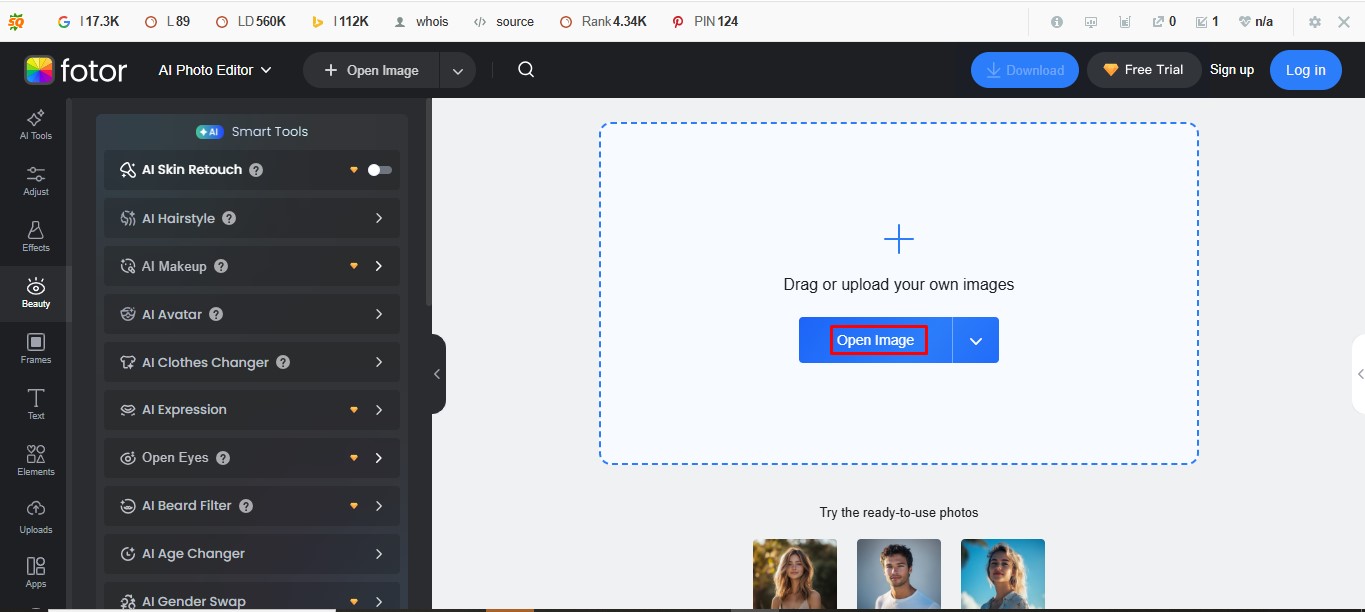Click the Fotor logo
The image size is (1365, 612).
click(76, 70)
